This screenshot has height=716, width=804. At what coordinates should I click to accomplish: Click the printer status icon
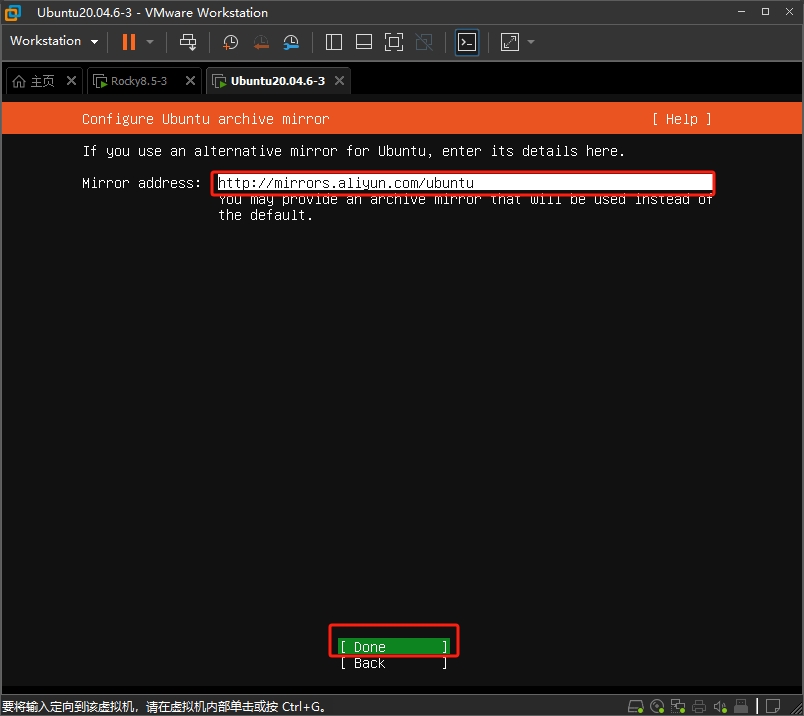(x=699, y=707)
